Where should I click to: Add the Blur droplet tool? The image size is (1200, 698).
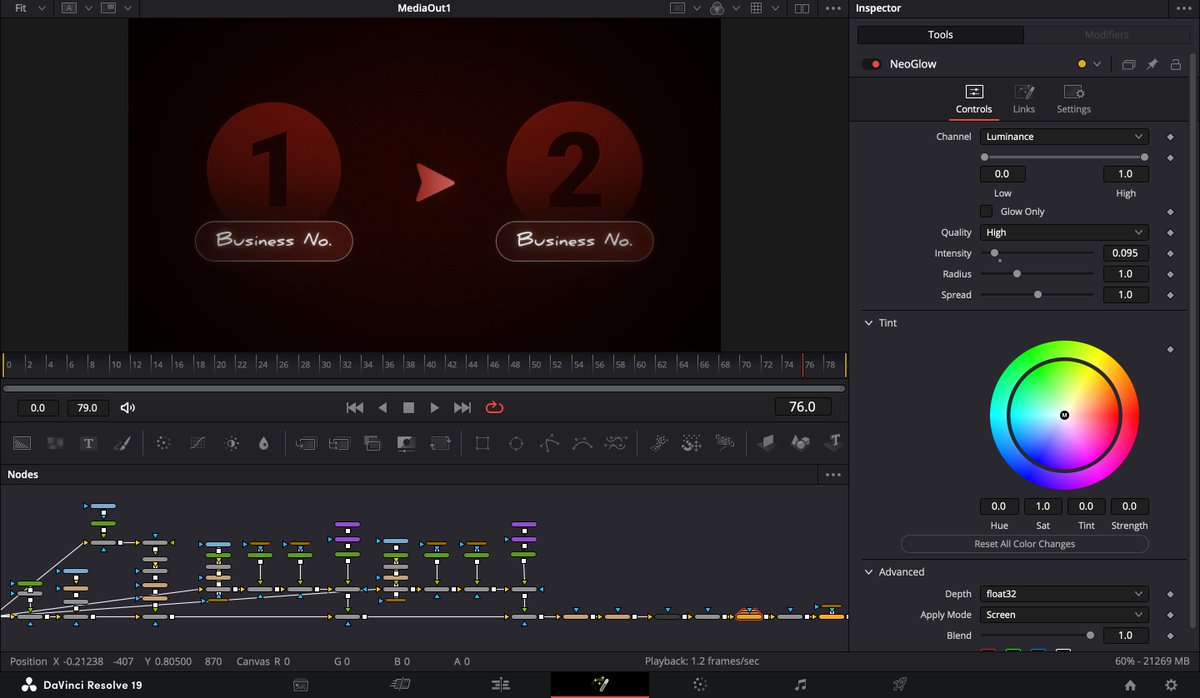click(x=264, y=442)
